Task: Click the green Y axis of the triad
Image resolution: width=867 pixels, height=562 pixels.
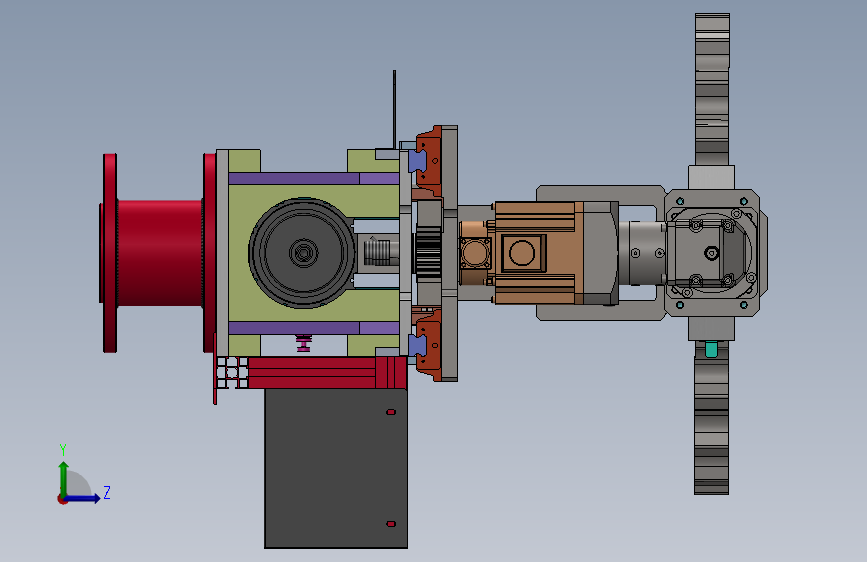Action: 64,479
